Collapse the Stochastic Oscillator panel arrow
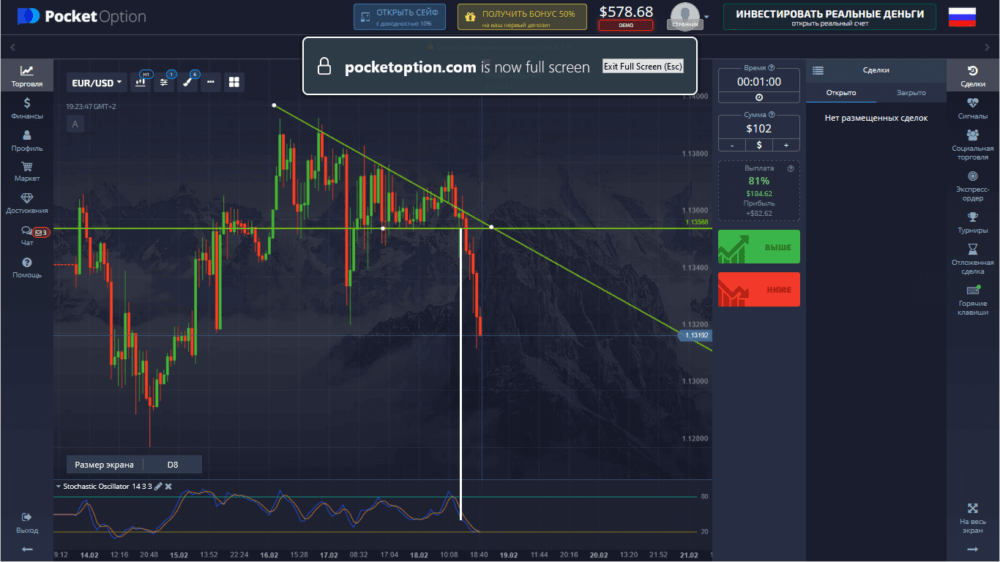 click(x=58, y=486)
